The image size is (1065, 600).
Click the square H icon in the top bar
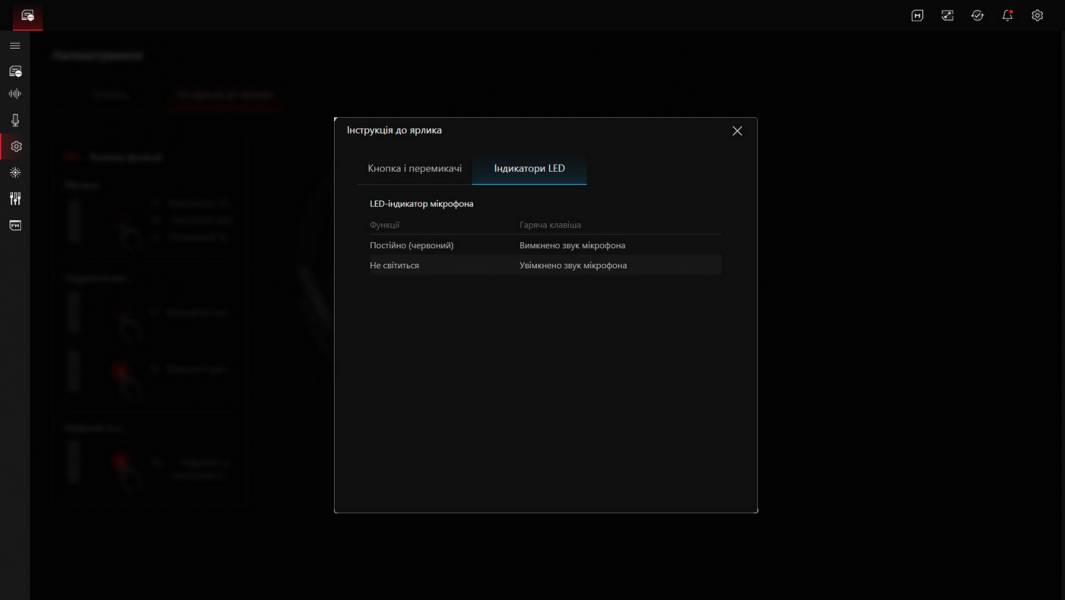pyautogui.click(x=917, y=16)
